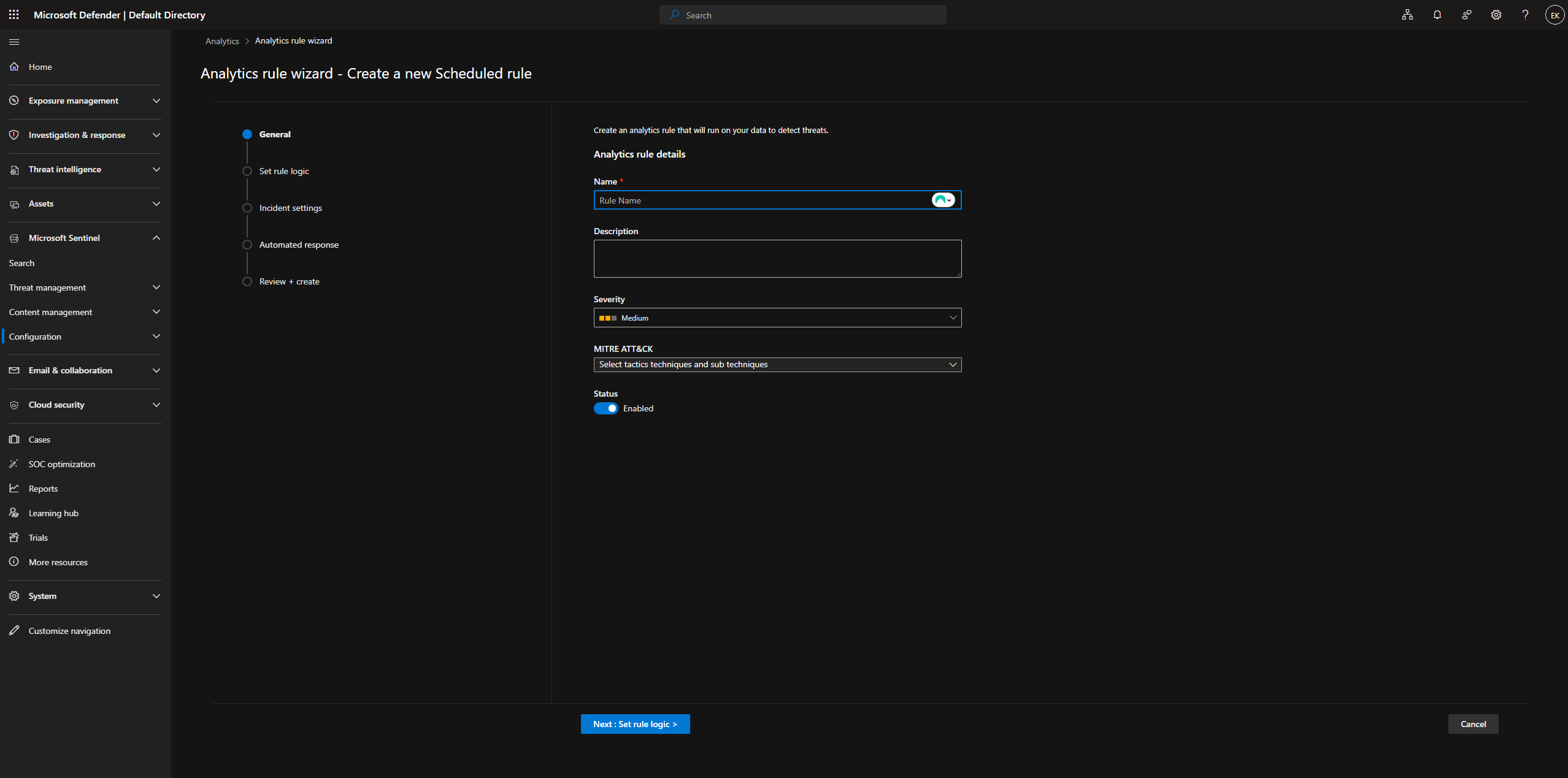The height and width of the screenshot is (778, 1568).
Task: Click the Analytics breadcrumb link
Action: [222, 41]
